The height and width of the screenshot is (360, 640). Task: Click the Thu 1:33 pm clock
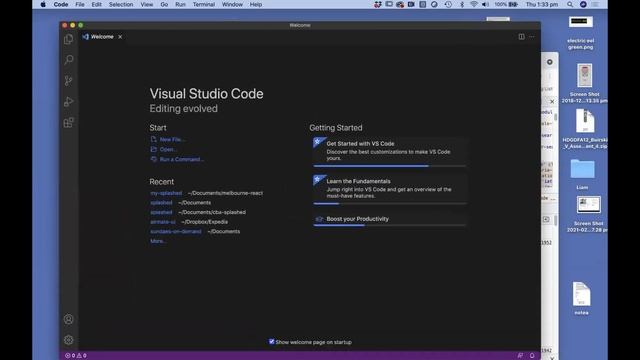tap(542, 4)
